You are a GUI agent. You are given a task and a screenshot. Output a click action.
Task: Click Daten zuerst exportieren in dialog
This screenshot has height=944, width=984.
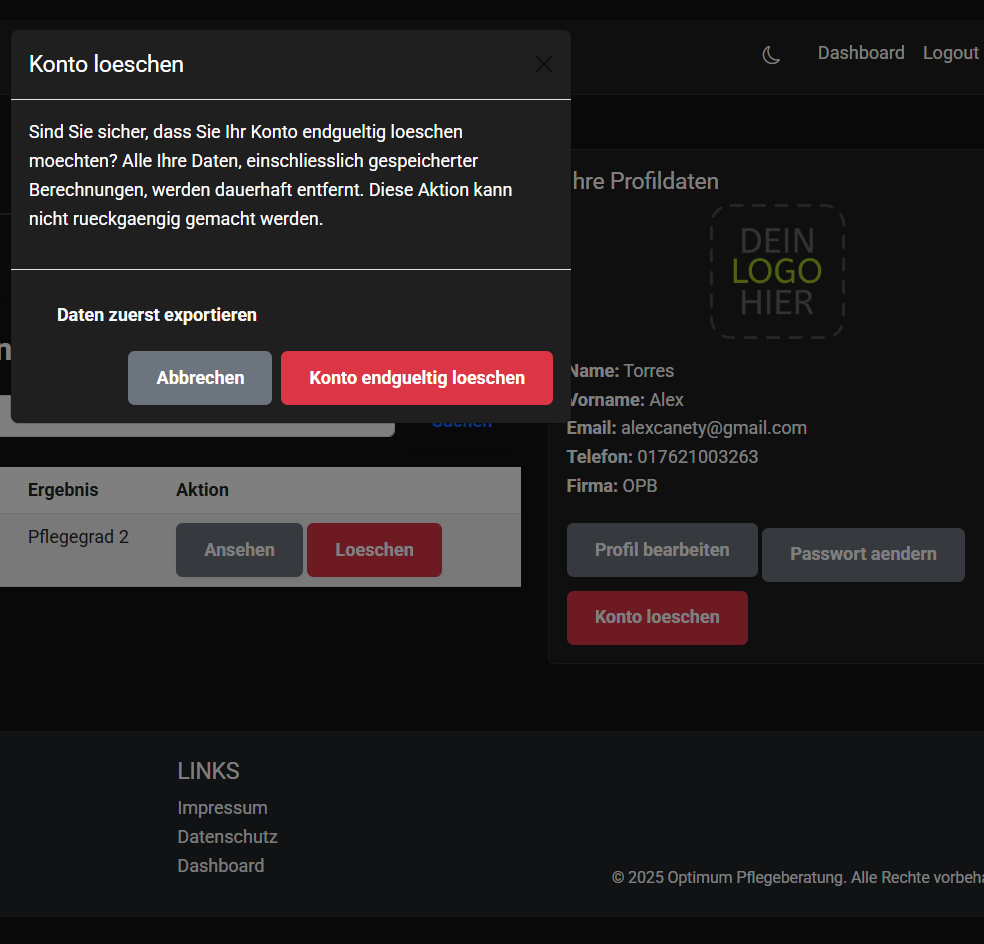(x=157, y=315)
